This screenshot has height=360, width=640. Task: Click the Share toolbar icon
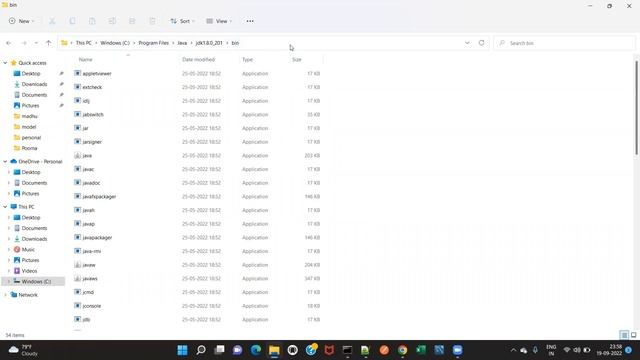[x=132, y=21]
